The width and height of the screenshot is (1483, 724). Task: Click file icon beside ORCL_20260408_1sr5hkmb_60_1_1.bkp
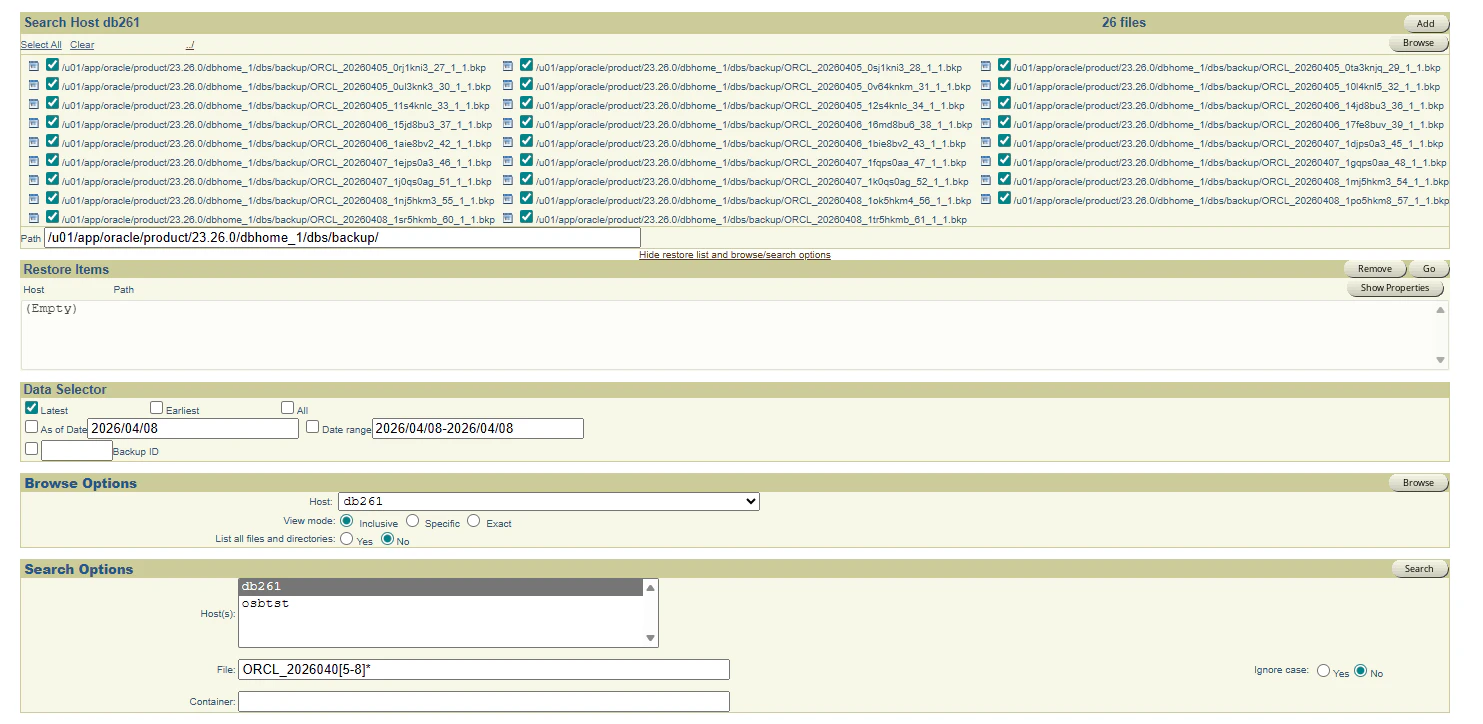coord(34,218)
